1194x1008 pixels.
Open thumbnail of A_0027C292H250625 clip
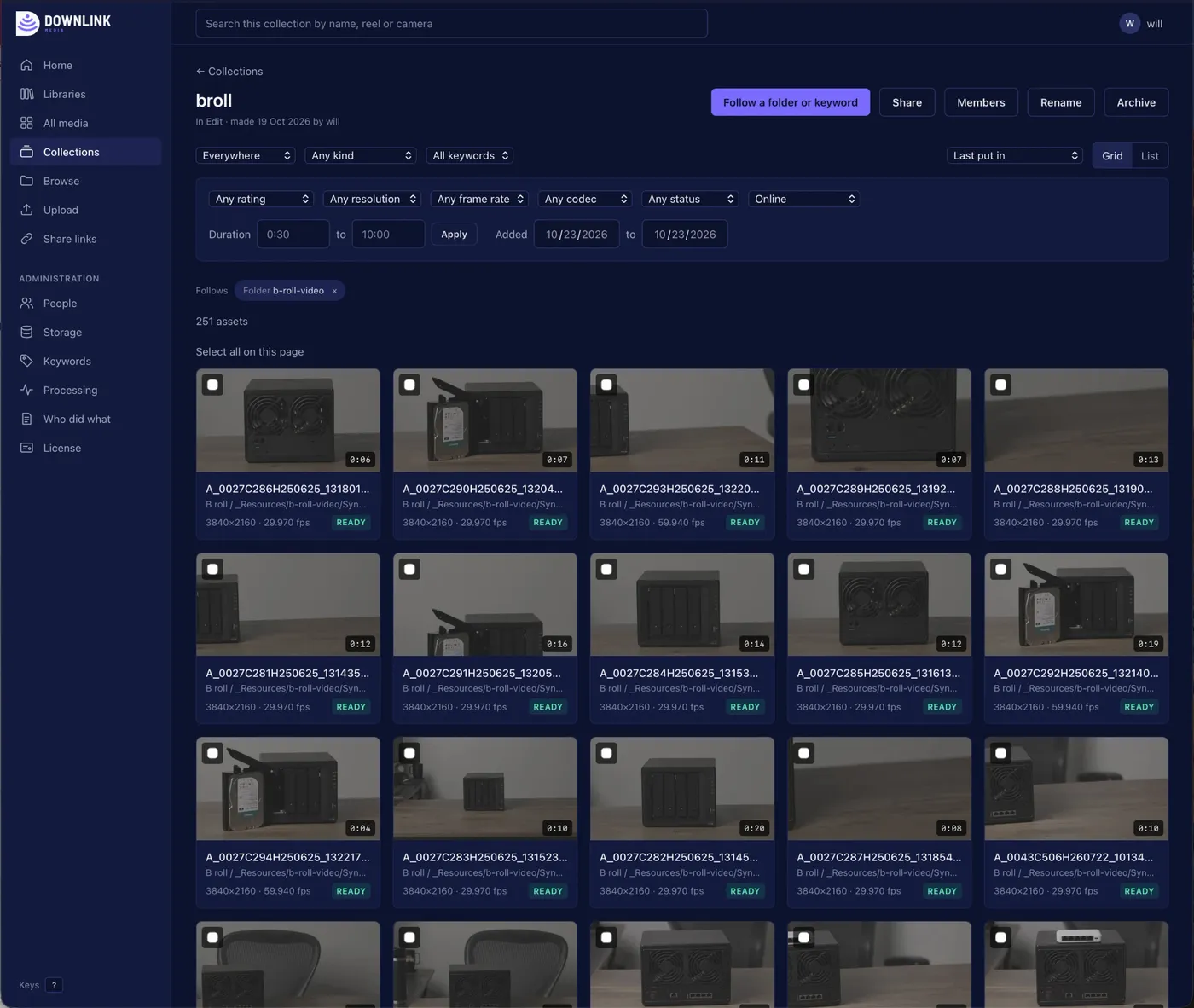(x=1076, y=605)
